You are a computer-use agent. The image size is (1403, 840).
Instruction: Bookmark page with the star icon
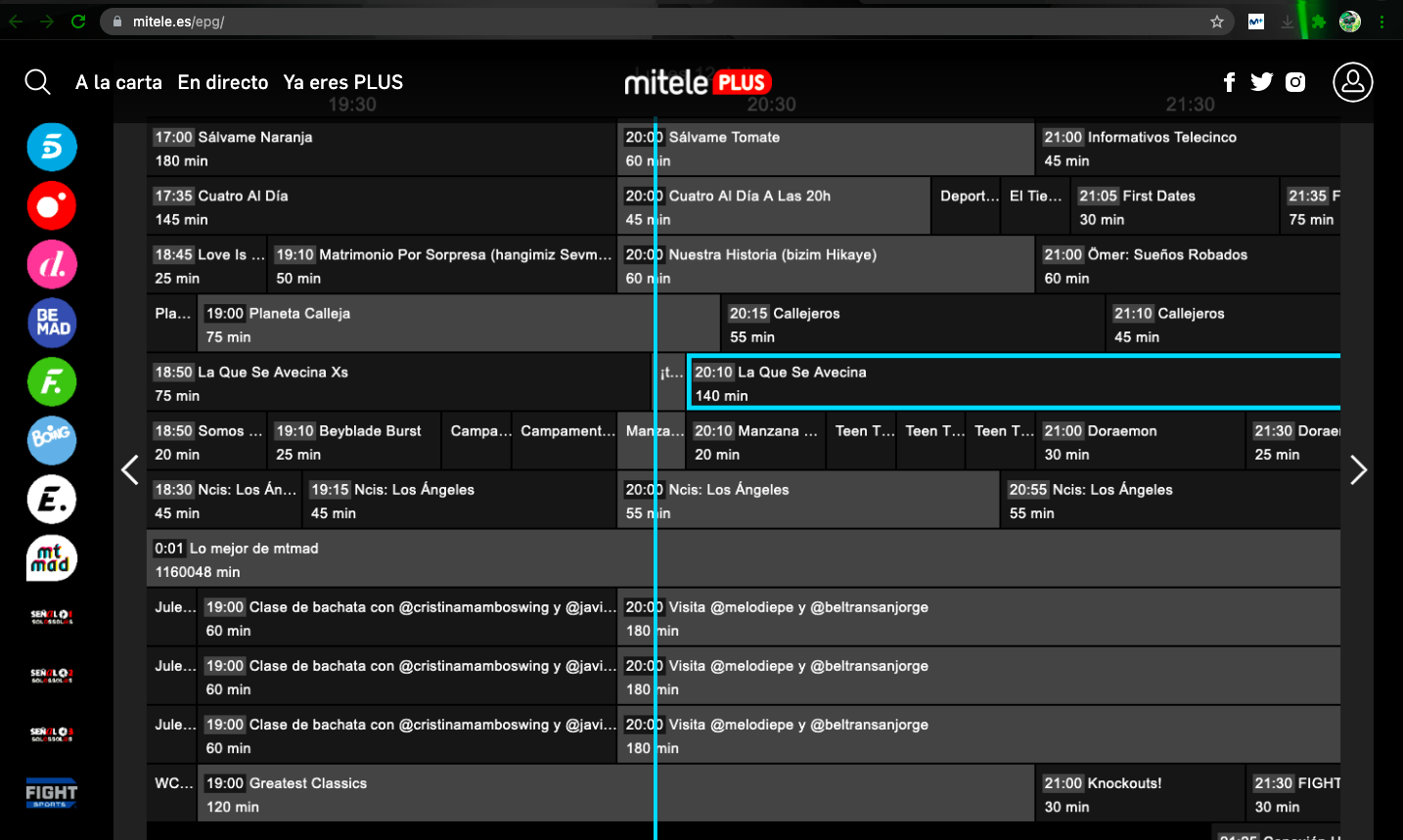click(1217, 22)
